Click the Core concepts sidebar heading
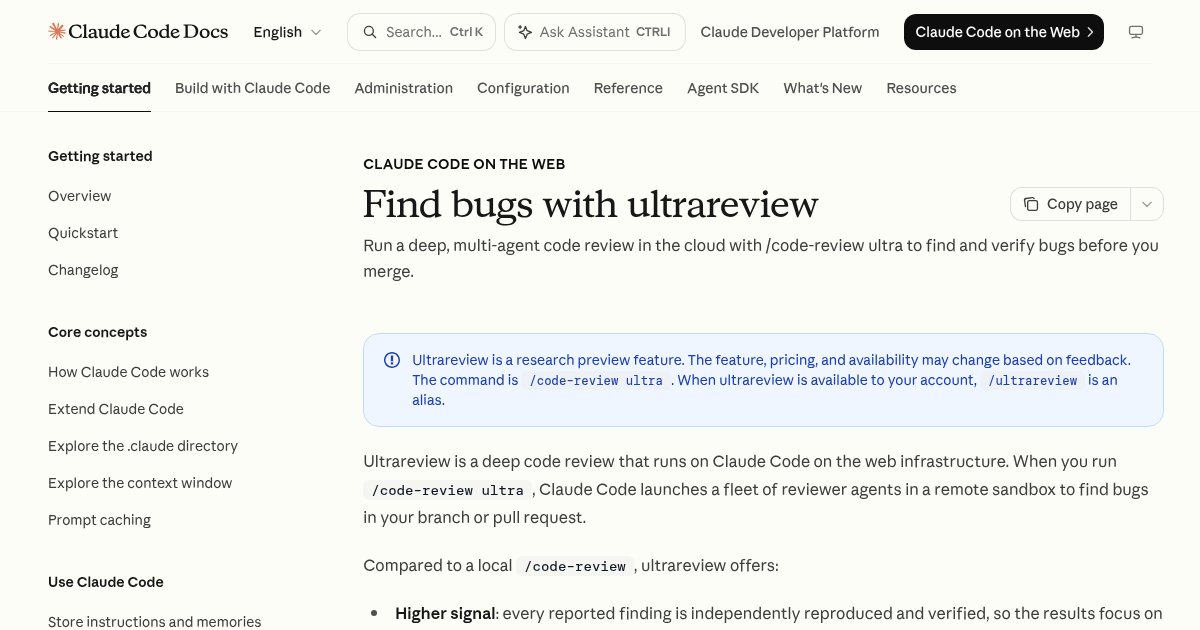 97,332
